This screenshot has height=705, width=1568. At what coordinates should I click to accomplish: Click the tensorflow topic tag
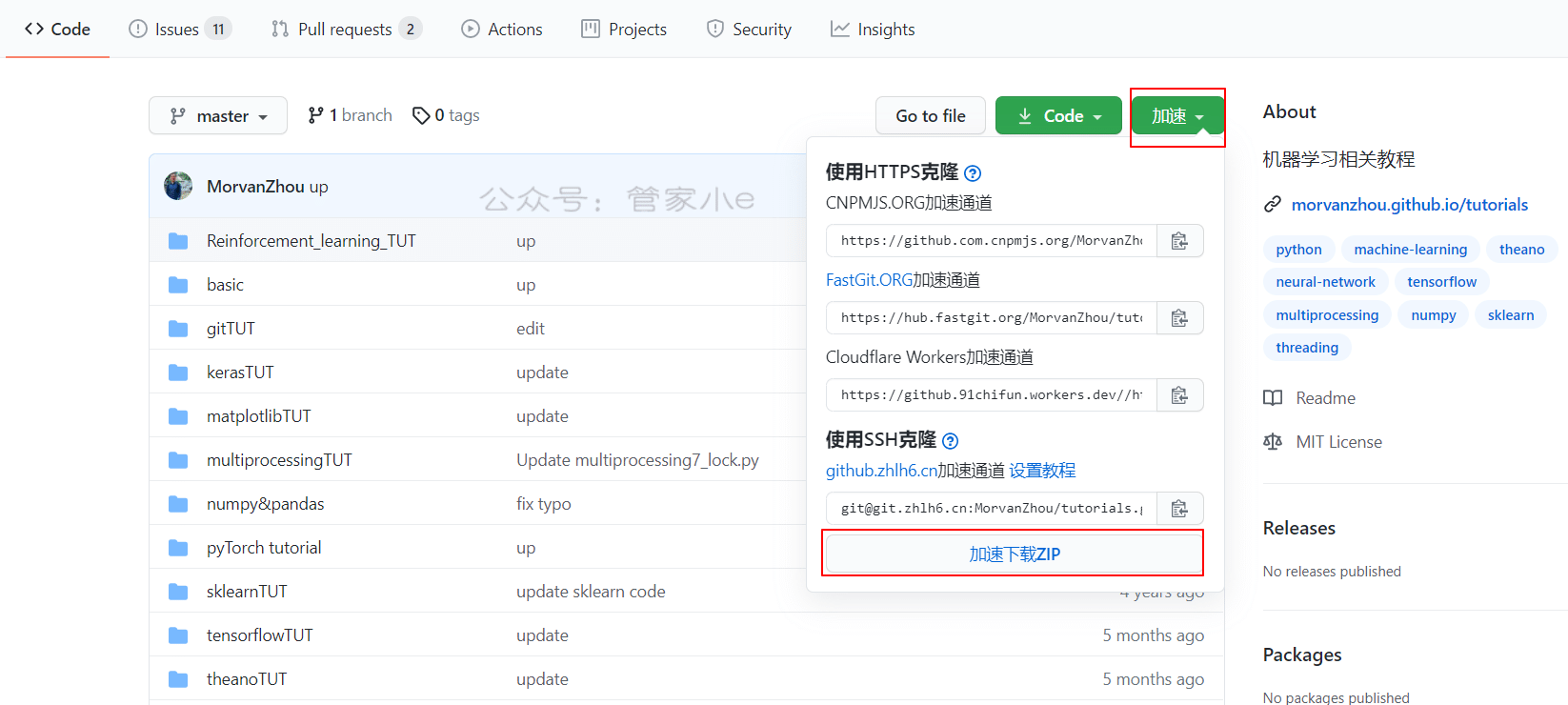[1441, 282]
